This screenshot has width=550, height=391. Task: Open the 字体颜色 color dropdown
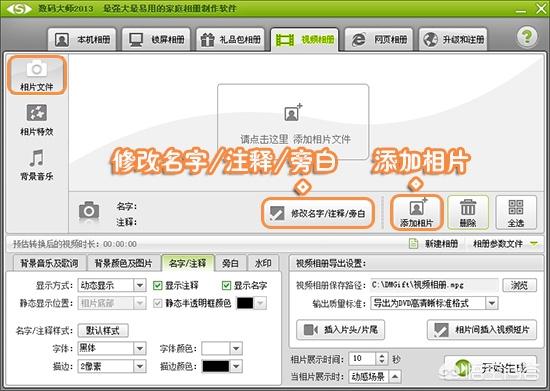[236, 348]
